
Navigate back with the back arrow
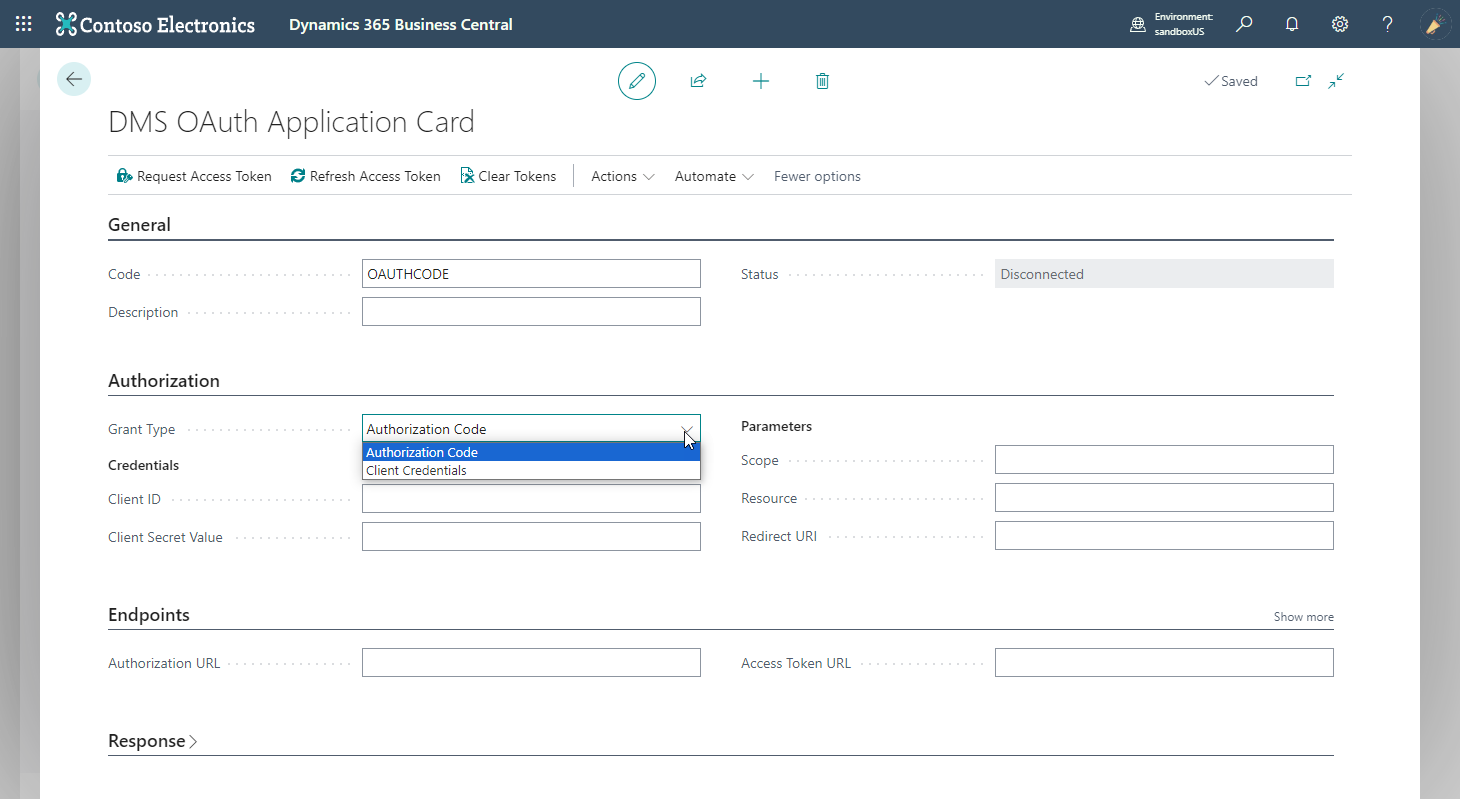point(73,78)
